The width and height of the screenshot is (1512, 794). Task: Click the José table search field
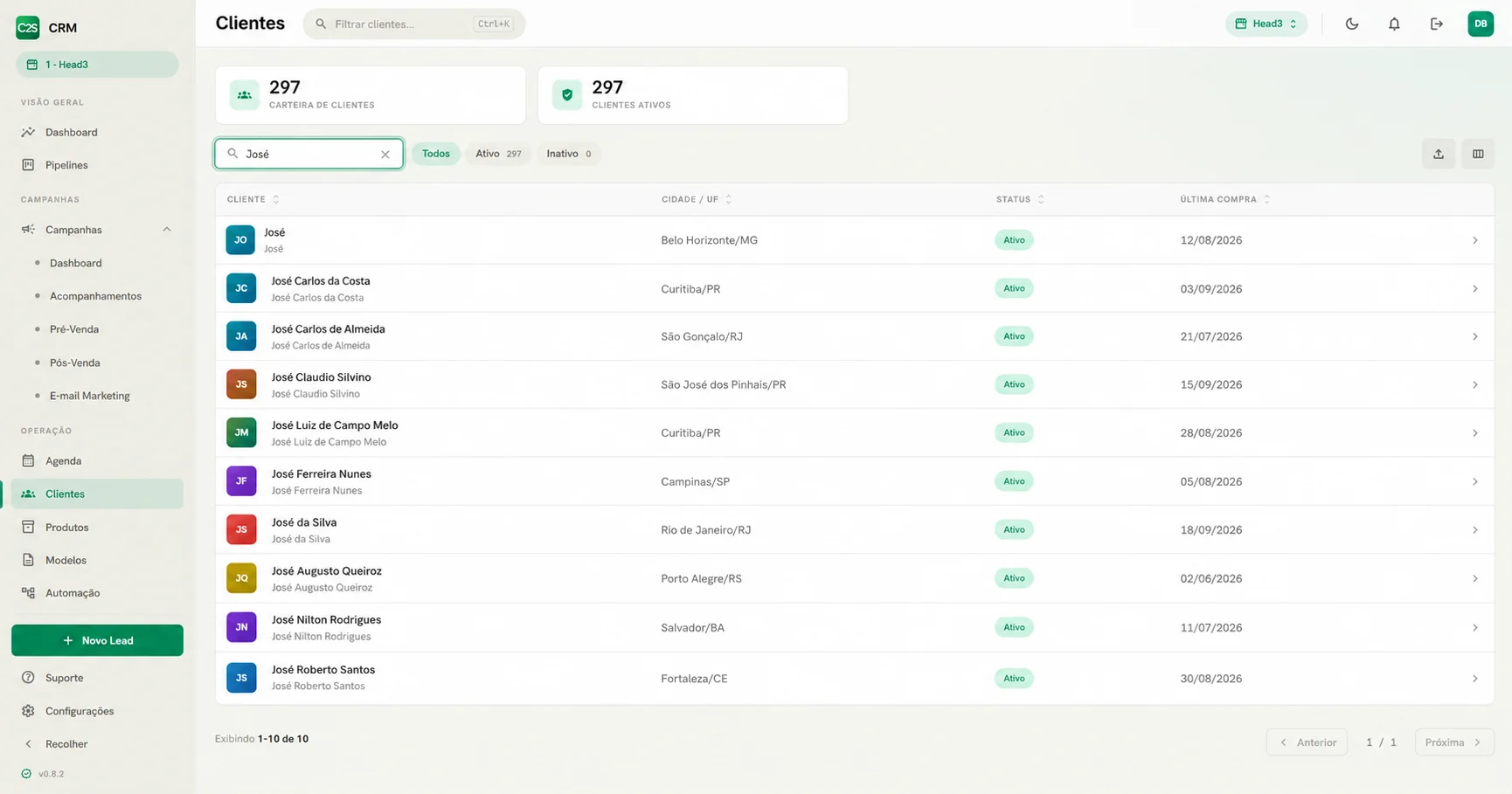tap(309, 154)
